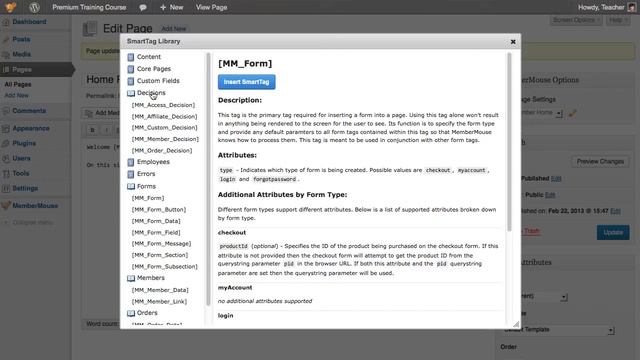Image resolution: width=640 pixels, height=360 pixels.
Task: Open the Core Pages book icon
Action: [131, 69]
